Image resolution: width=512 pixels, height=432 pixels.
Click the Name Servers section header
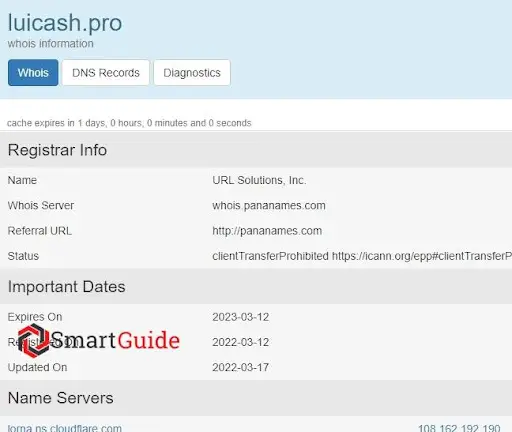(x=256, y=398)
